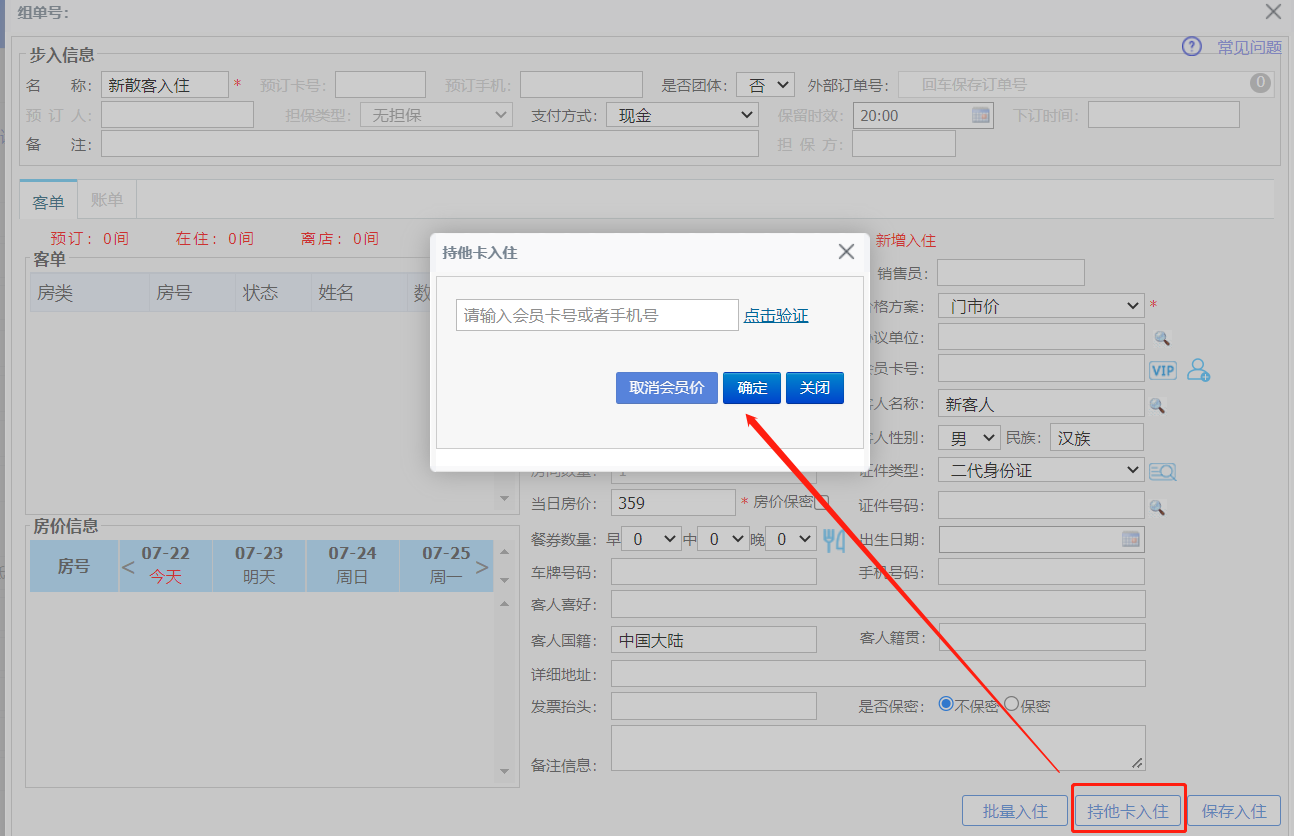
Task: Select the 07-22 今天 date column
Action: point(165,566)
